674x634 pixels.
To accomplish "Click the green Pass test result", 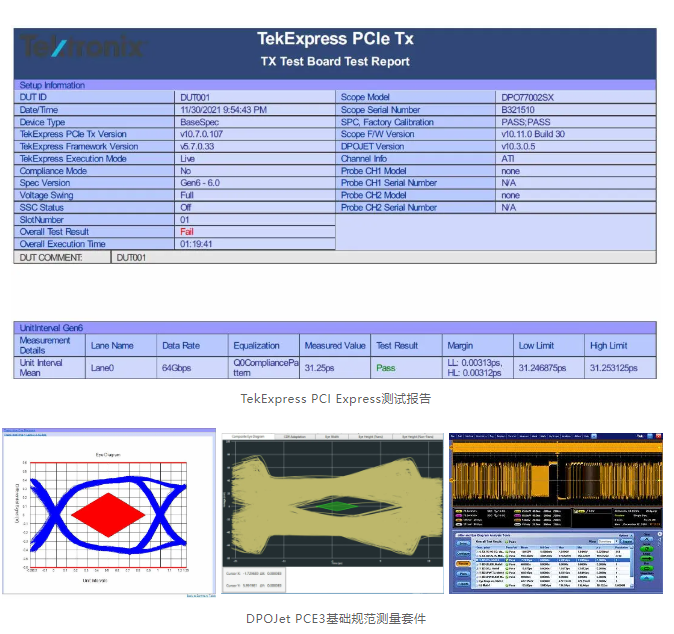I will 385,368.
